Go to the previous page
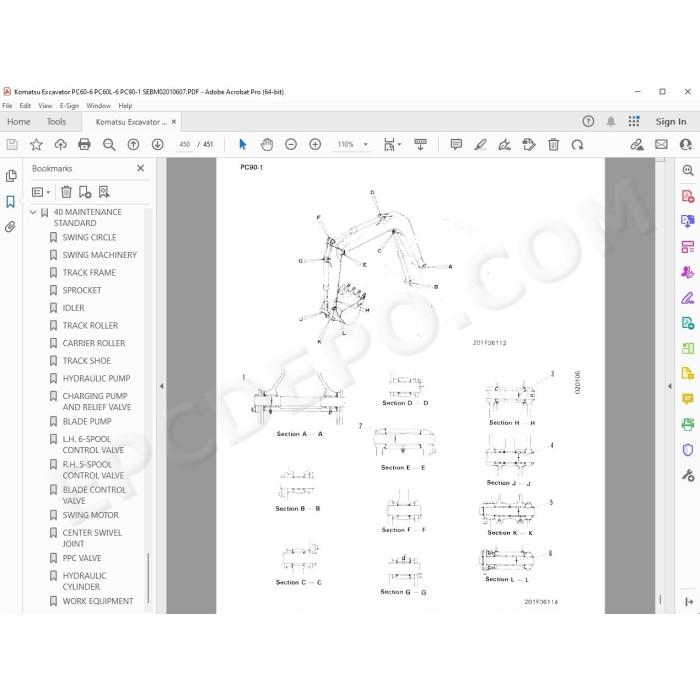Screen dimensions: 700x700 (133, 145)
